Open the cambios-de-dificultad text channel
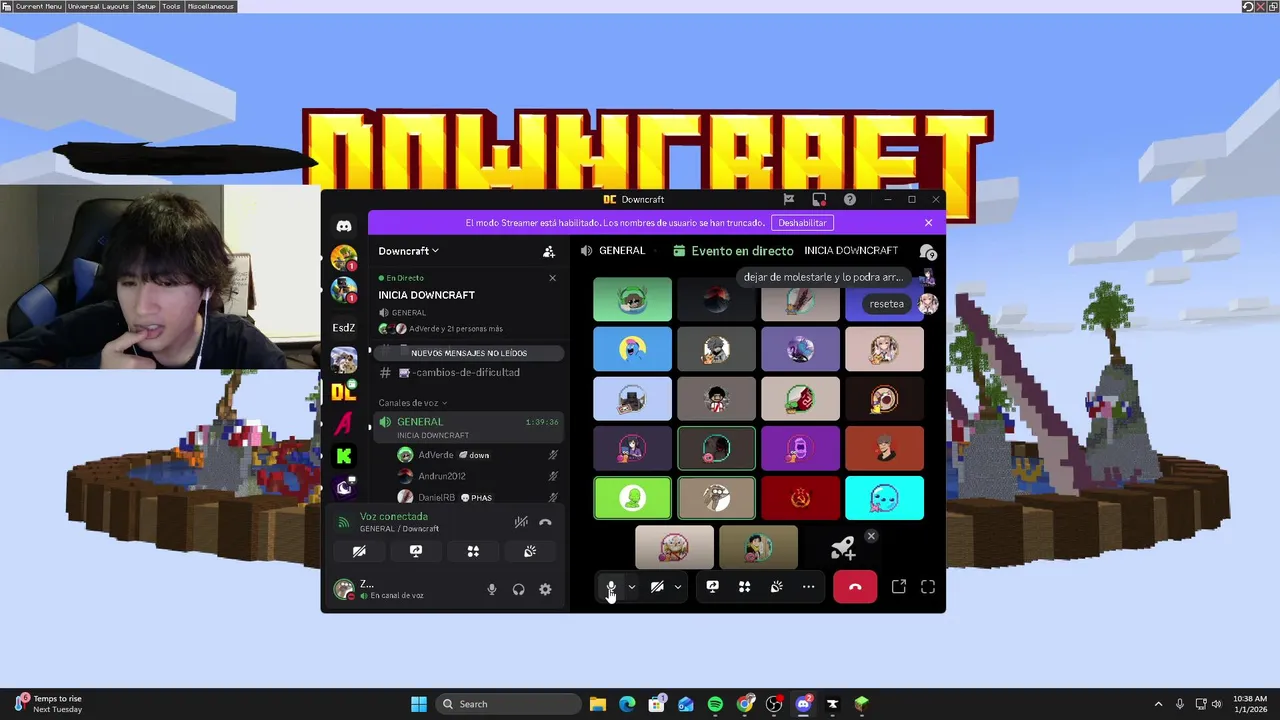 [468, 373]
